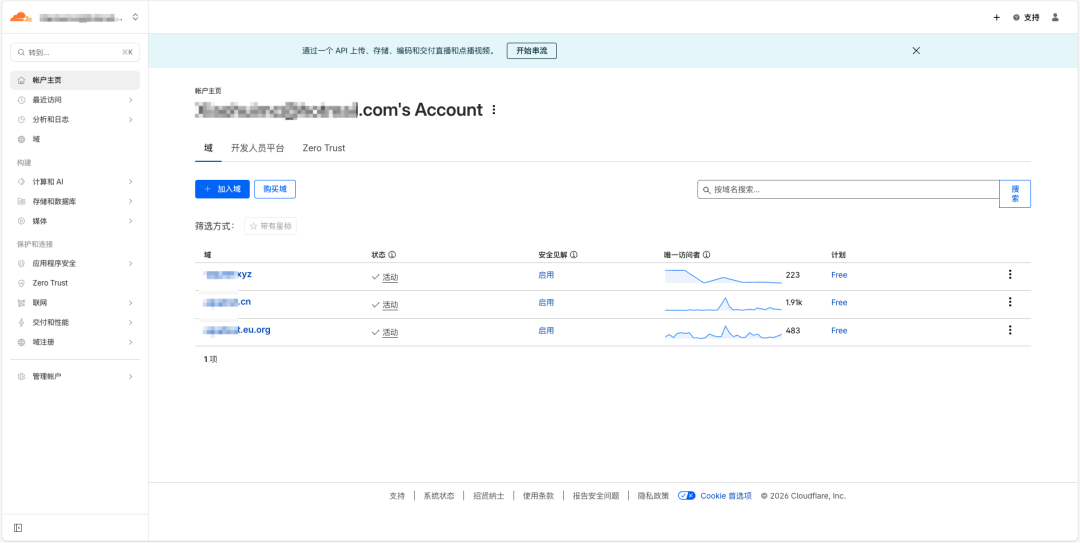Toggle the 带有星标 filter
Image resolution: width=1080 pixels, height=543 pixels.
click(271, 226)
